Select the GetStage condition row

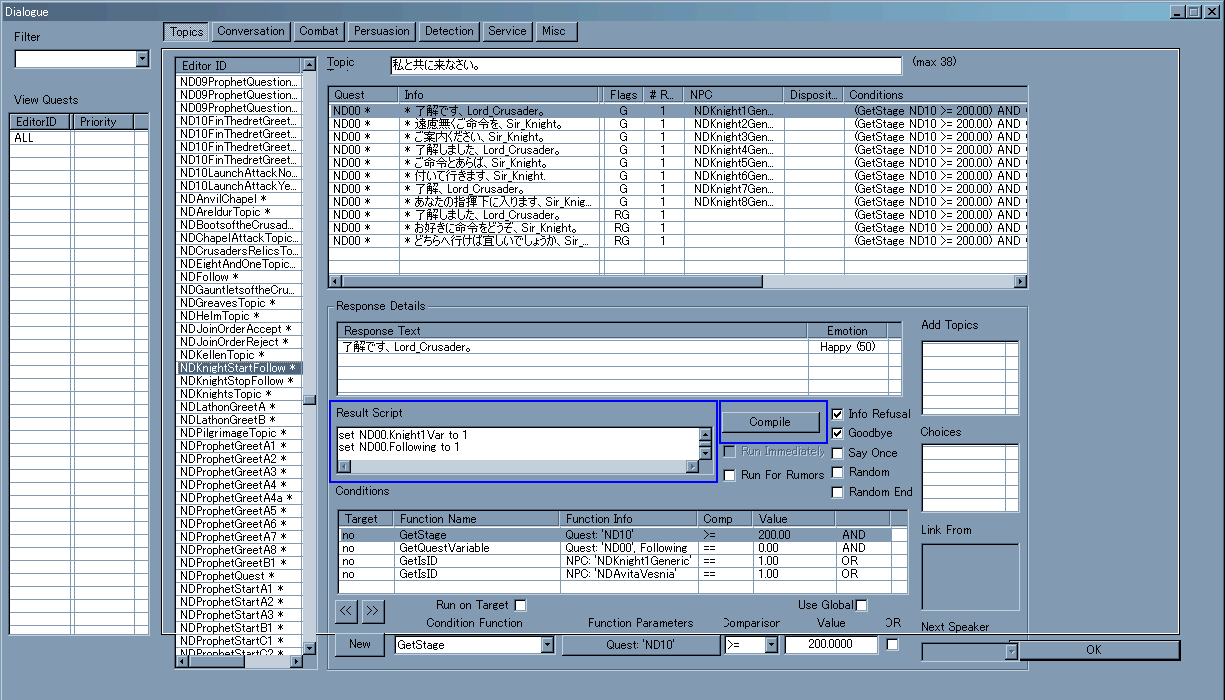(623, 535)
